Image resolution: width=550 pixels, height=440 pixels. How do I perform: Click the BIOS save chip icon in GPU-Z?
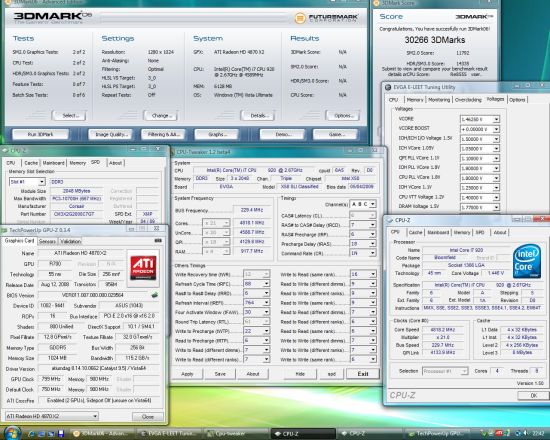[155, 295]
